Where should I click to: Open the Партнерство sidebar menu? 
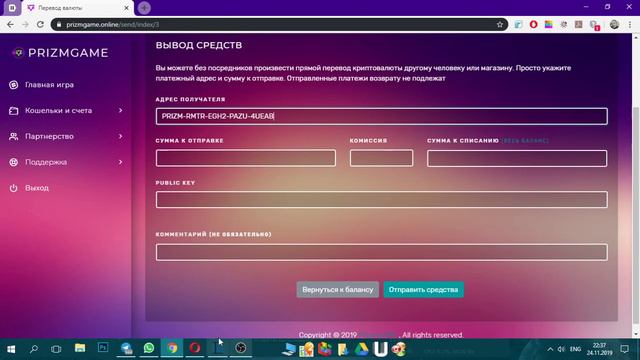[x=49, y=136]
